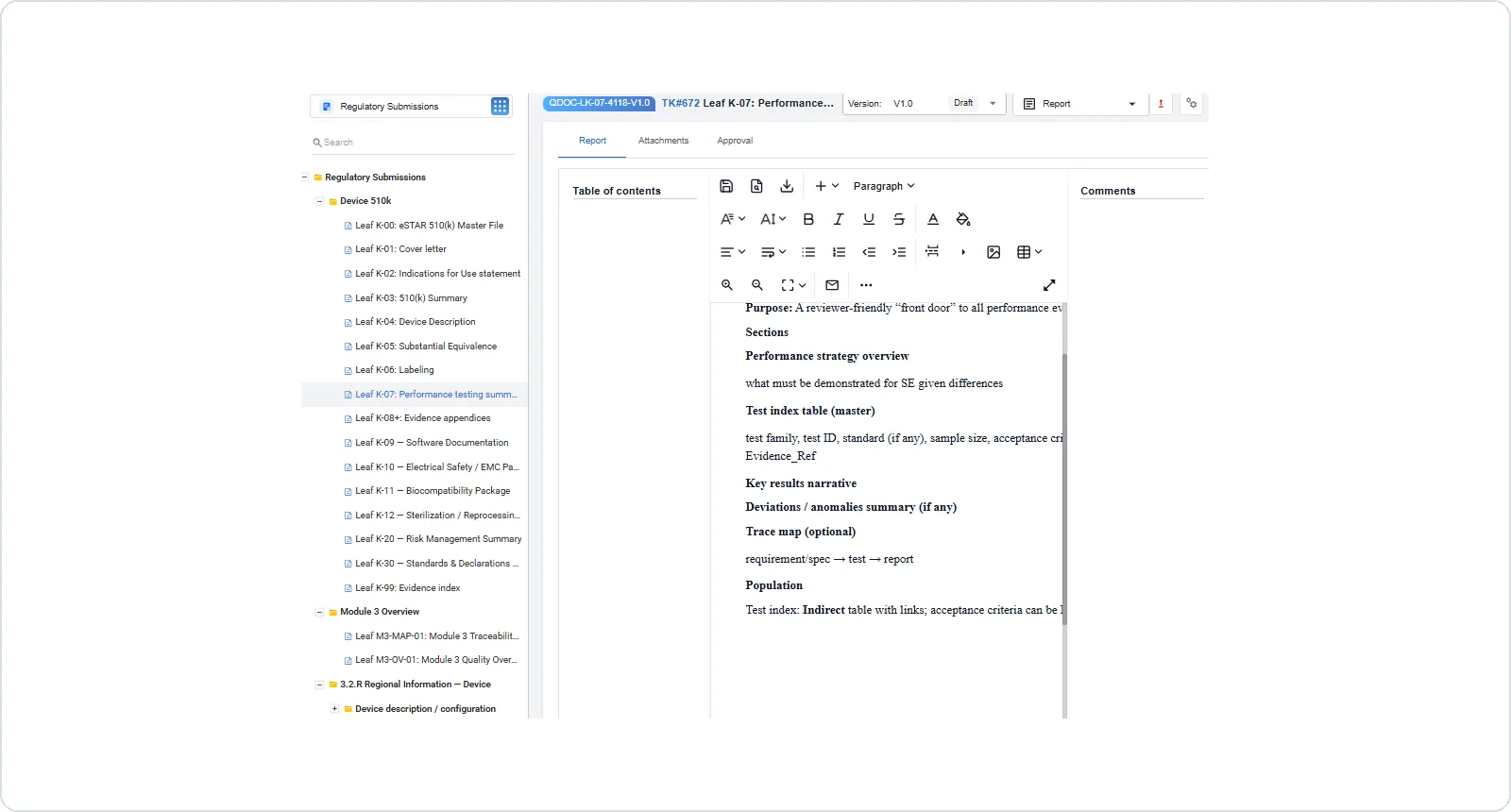Screen dimensions: 1511x812
Task: Open the Regulatory Submissions workspace selector
Action: (411, 107)
